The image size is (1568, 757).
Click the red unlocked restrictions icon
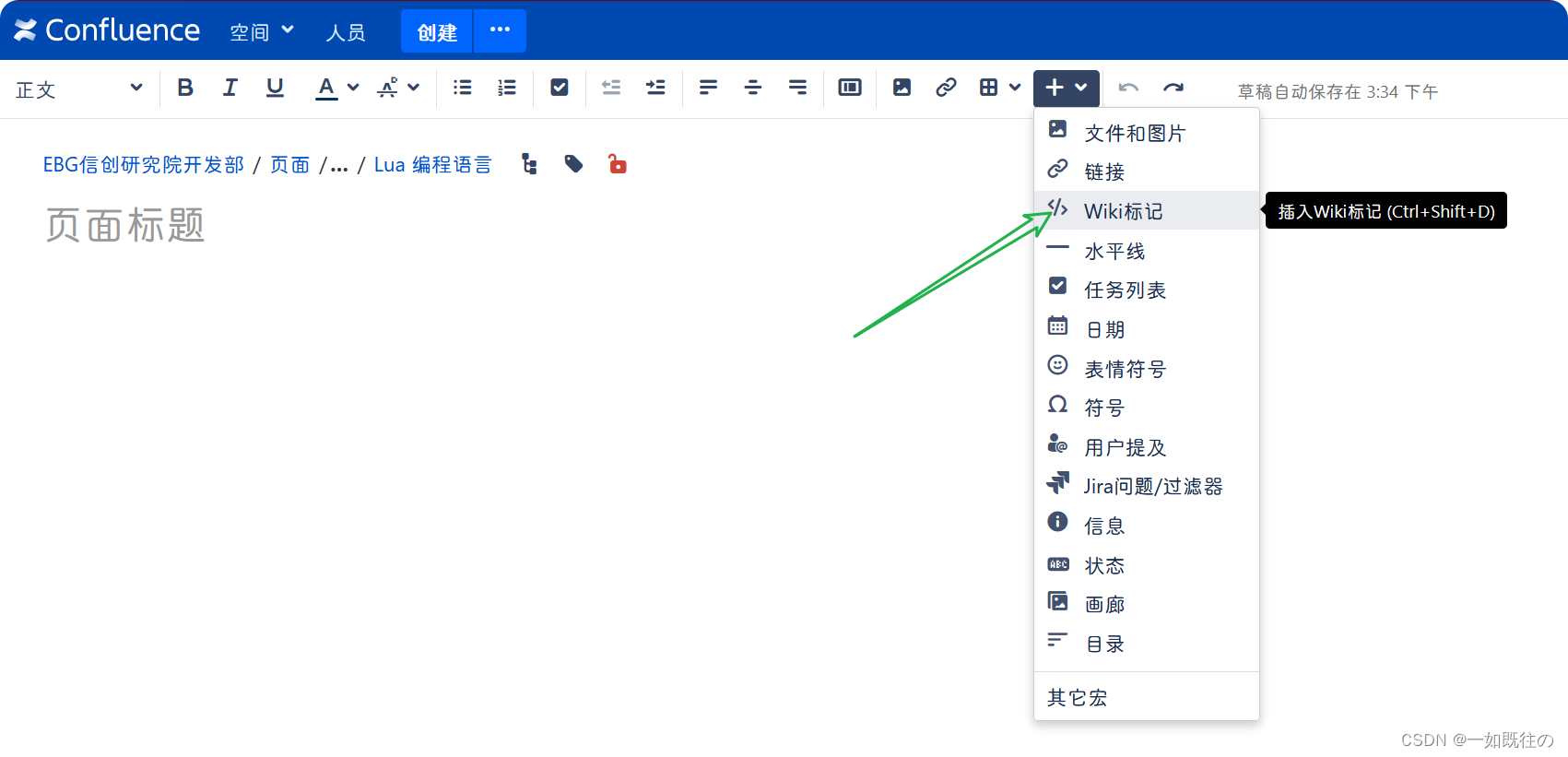pyautogui.click(x=617, y=164)
